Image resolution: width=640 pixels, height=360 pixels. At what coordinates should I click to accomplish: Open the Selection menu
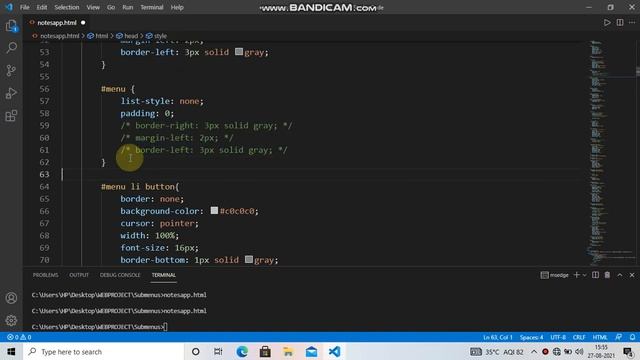67,7
